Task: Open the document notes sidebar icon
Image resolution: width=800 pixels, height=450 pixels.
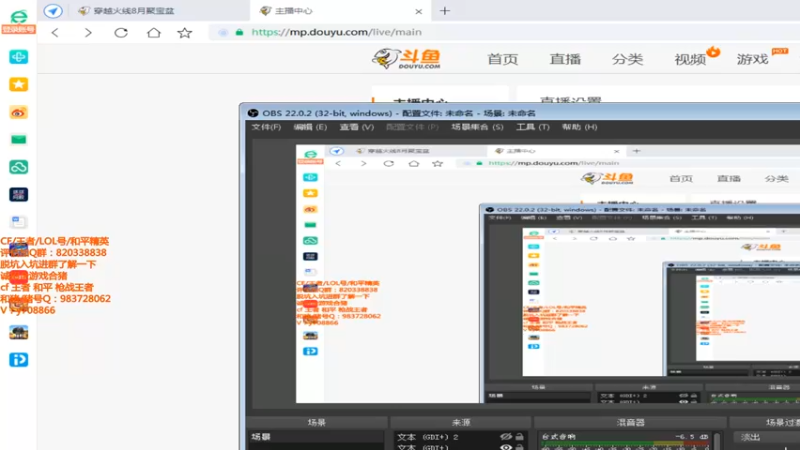Action: tap(18, 221)
